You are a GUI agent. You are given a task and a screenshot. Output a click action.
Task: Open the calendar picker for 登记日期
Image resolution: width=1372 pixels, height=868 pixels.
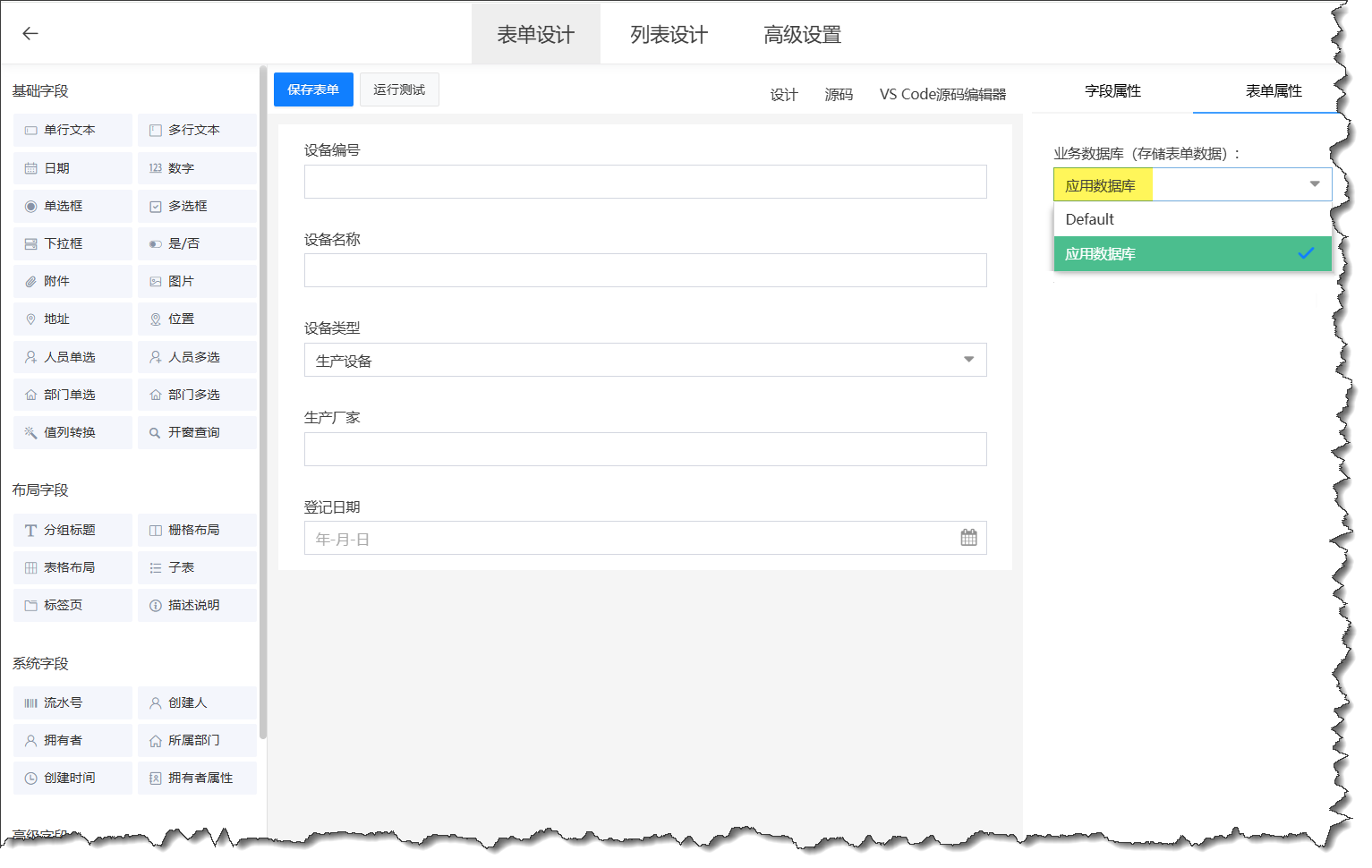point(968,537)
